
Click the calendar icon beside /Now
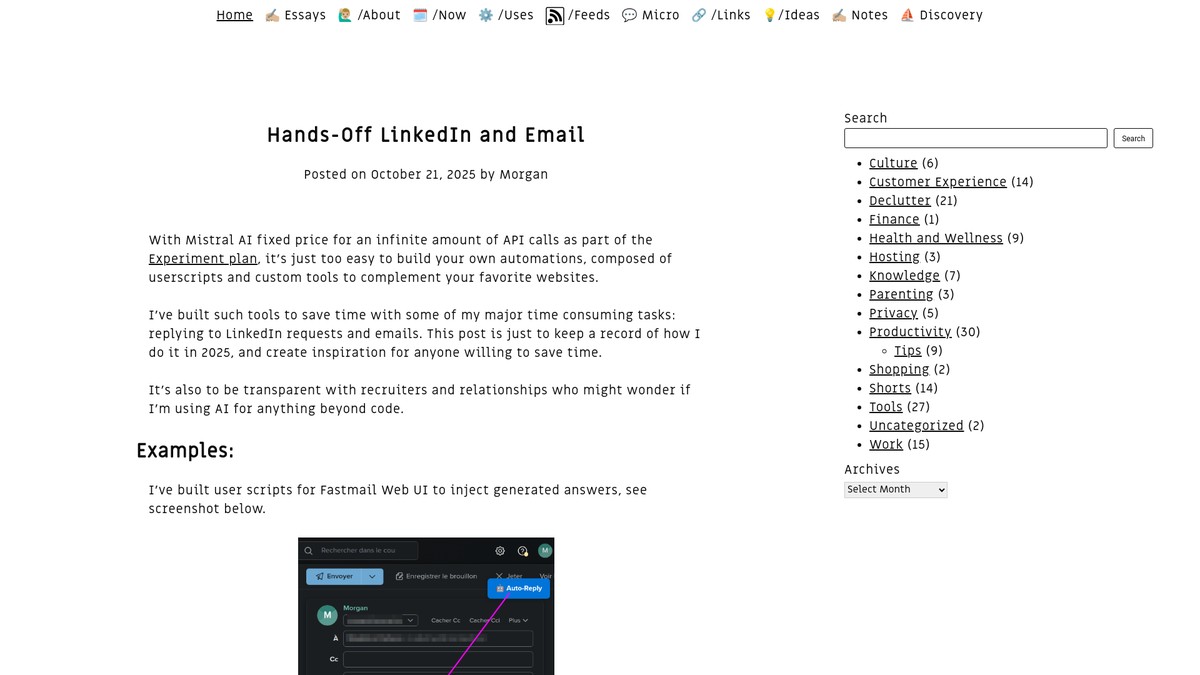tap(420, 15)
